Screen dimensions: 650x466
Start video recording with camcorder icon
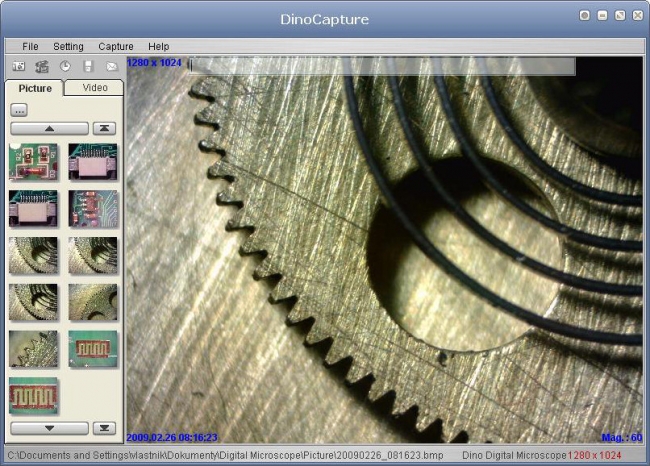point(42,67)
